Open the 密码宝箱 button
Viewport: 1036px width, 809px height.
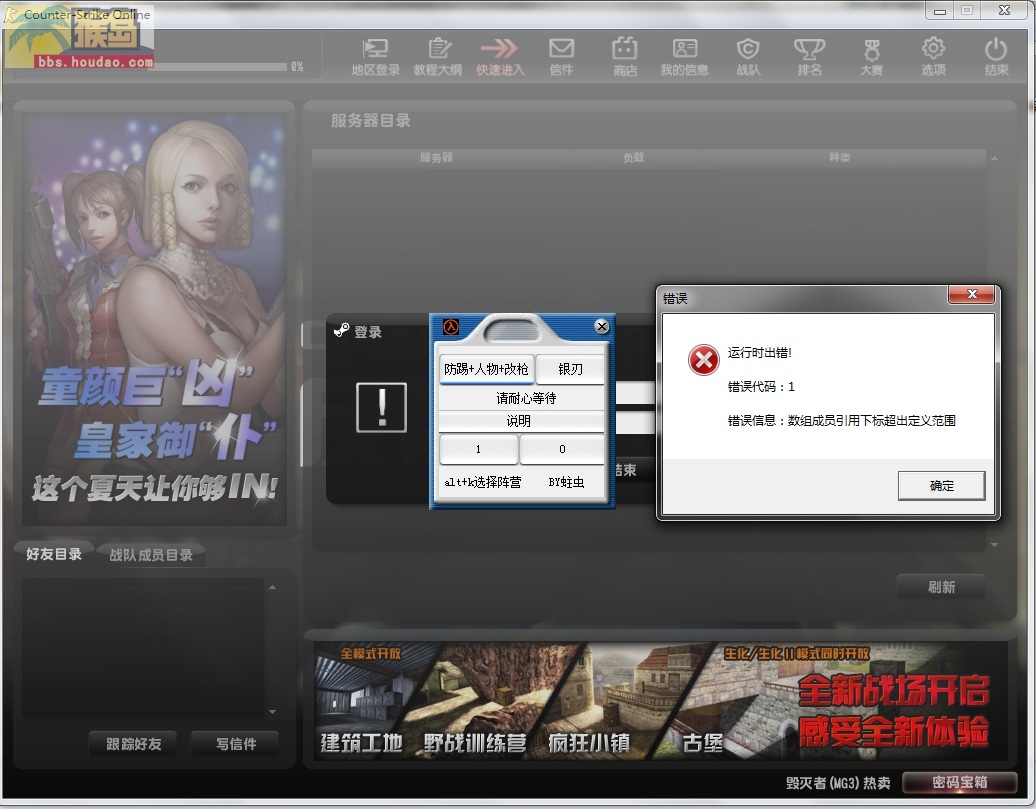click(x=959, y=783)
